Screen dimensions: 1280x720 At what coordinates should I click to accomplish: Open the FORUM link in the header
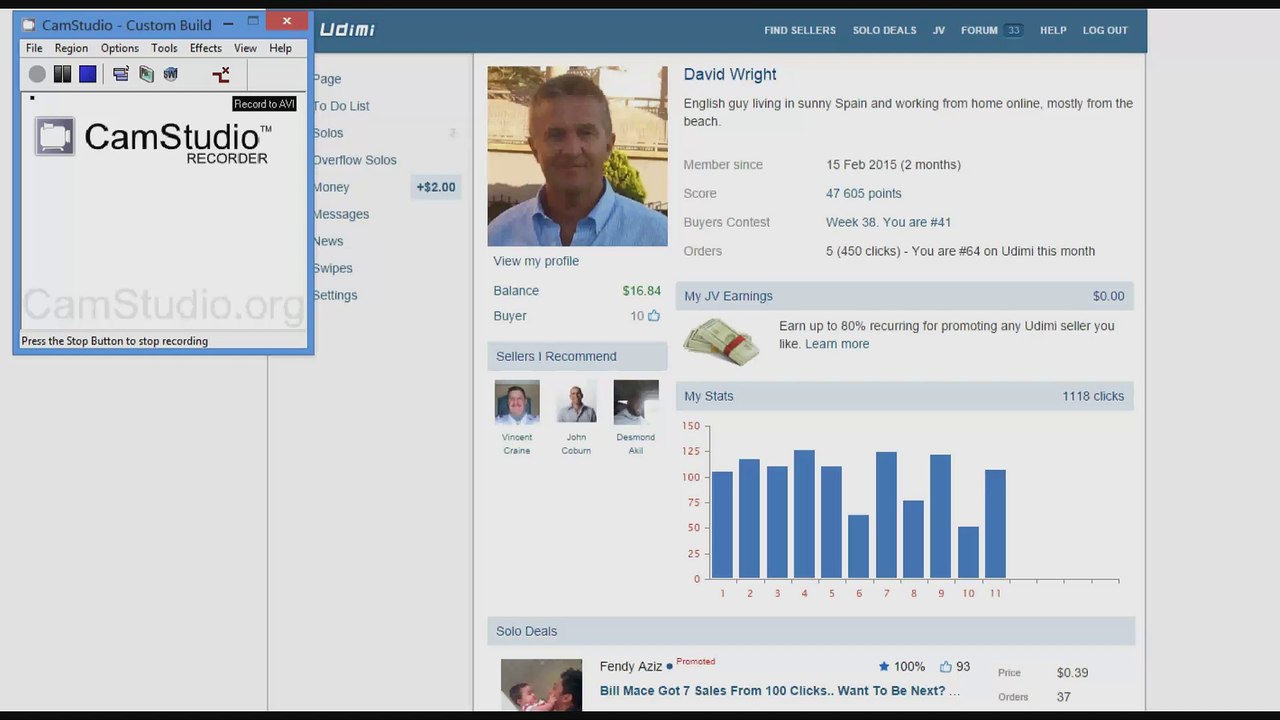(979, 31)
